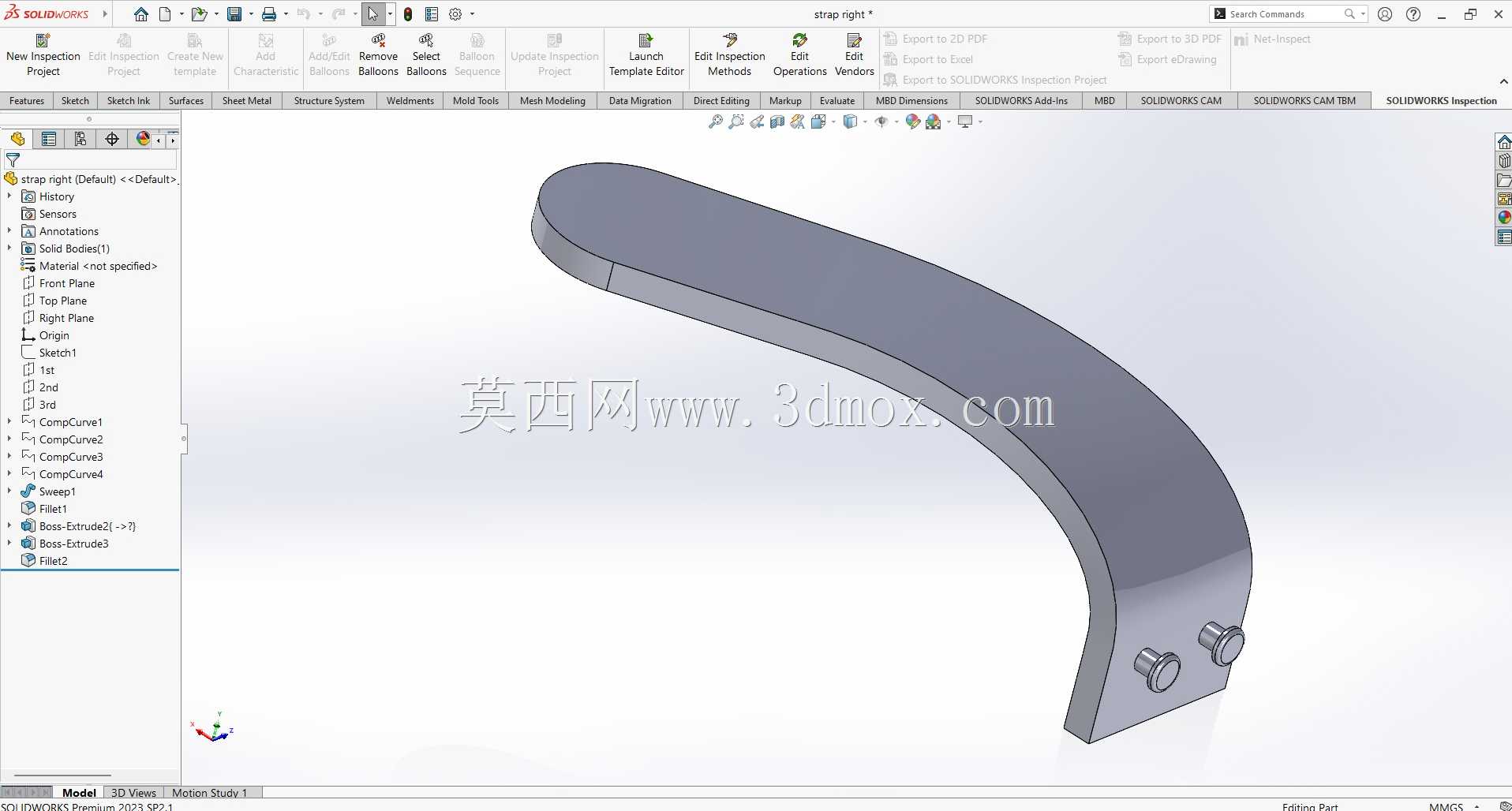
Task: Click Edit Appearance color ball icon
Action: [913, 121]
